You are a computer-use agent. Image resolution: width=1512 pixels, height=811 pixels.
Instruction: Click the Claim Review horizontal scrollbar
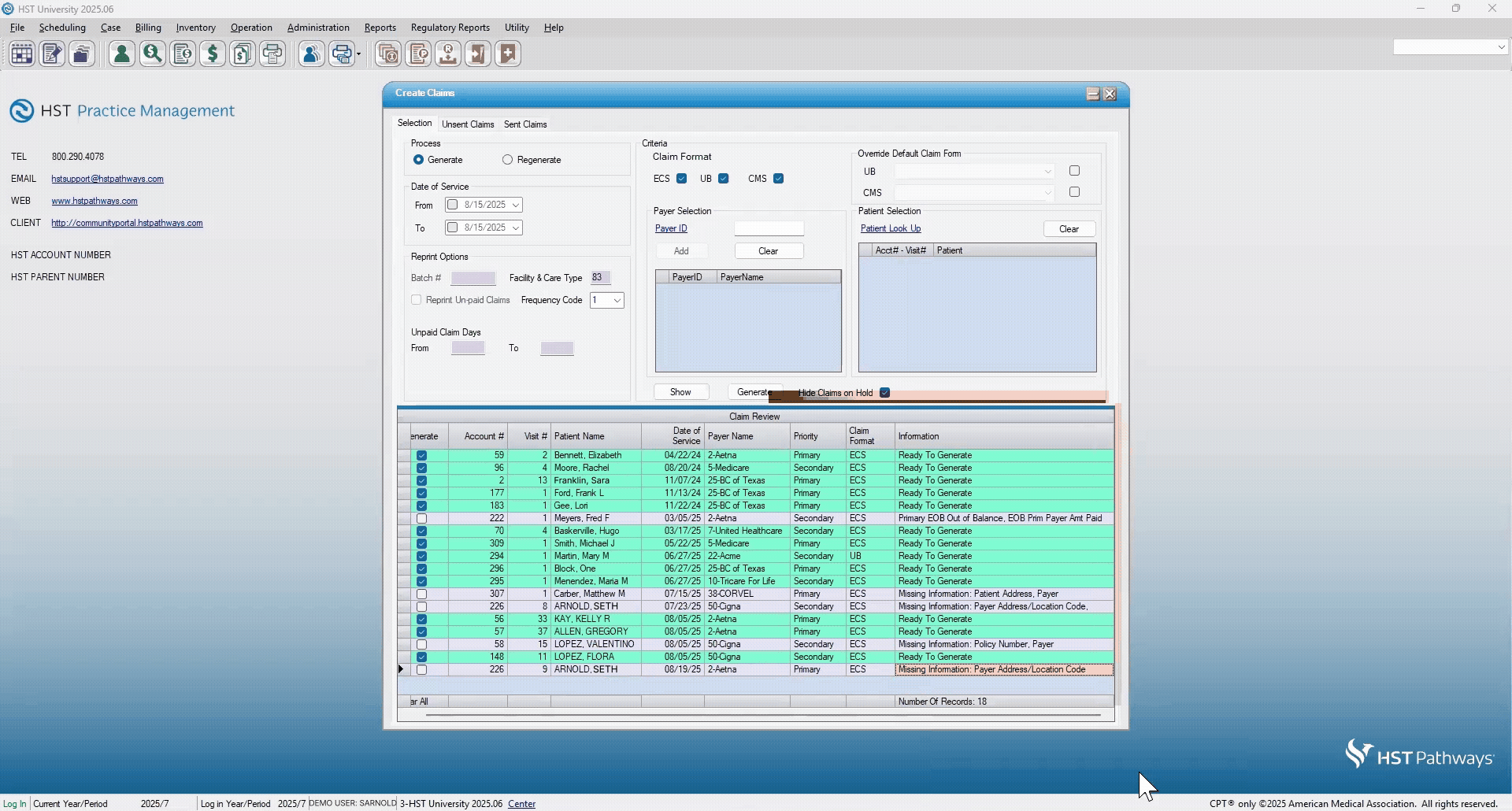763,715
